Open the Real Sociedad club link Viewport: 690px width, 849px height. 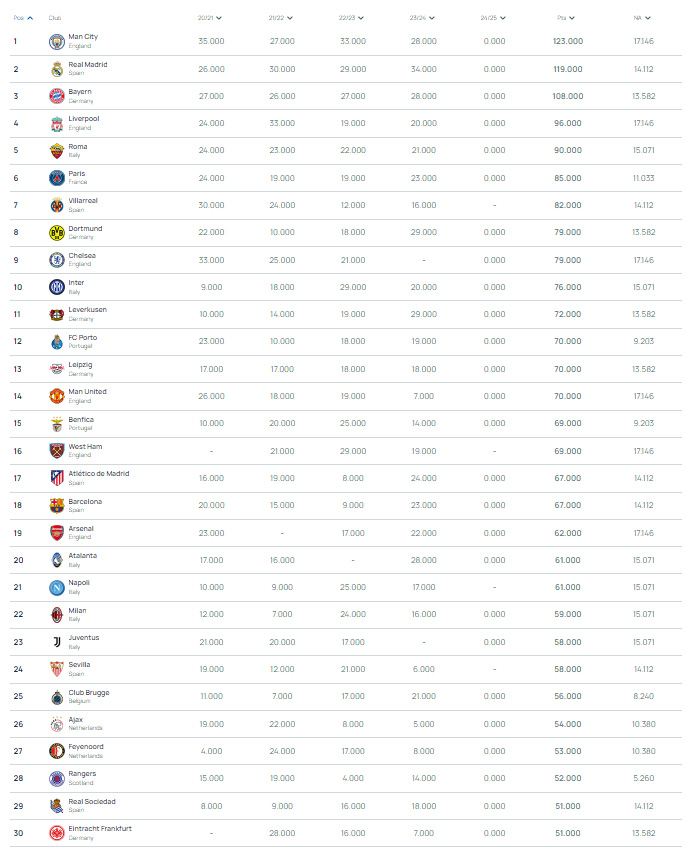pyautogui.click(x=91, y=801)
